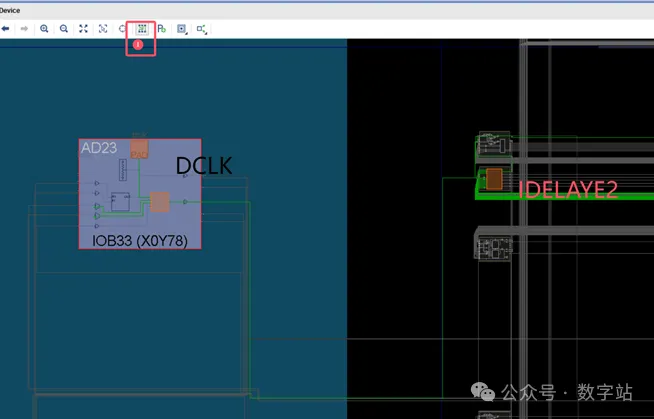Viewport: 654px width, 419px height.
Task: Click the circular refresh toolbar icon
Action: click(122, 29)
